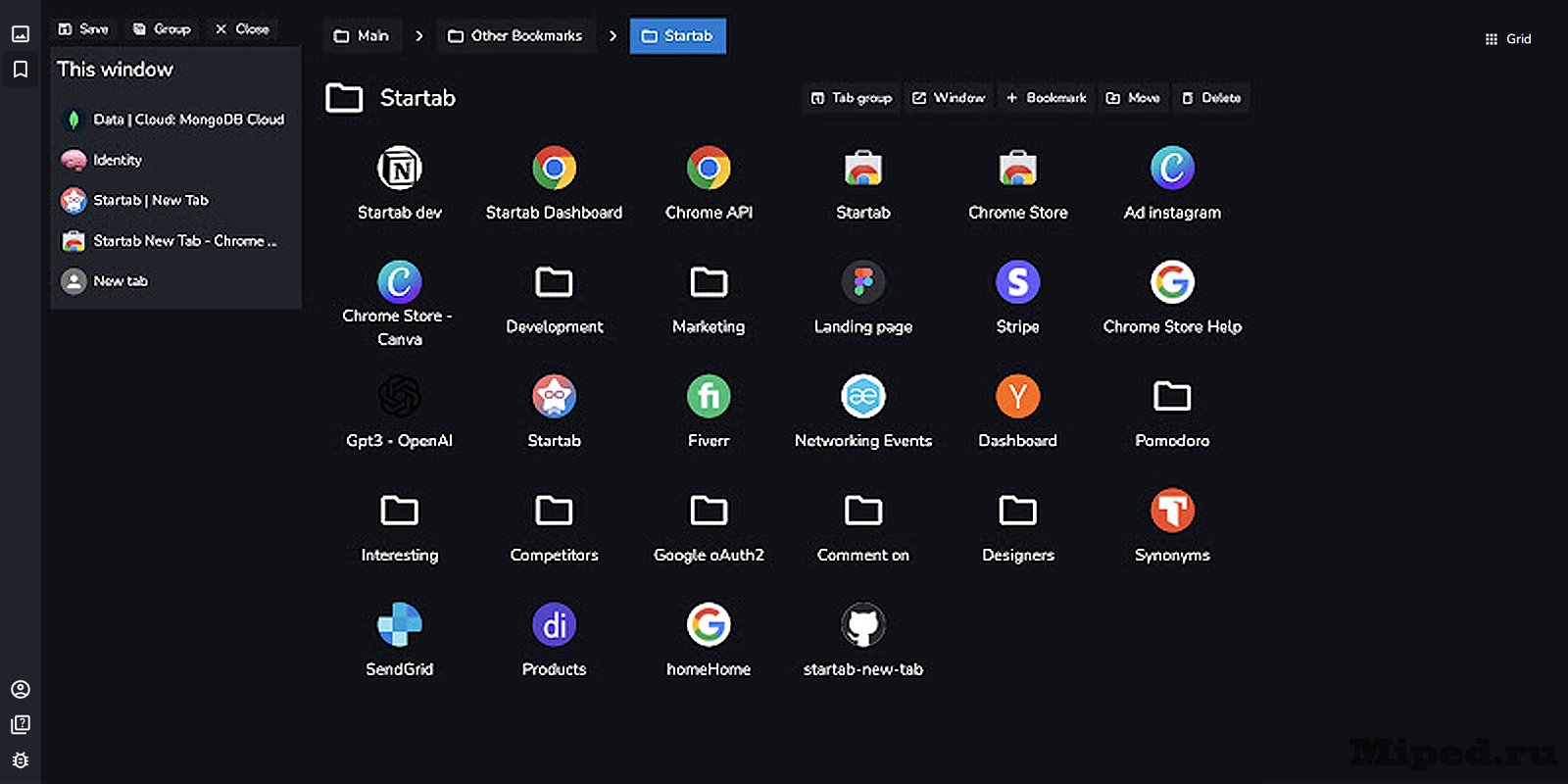This screenshot has width=1568, height=784.
Task: Open the Chrome Store - Canva bookmark
Action: tap(400, 304)
